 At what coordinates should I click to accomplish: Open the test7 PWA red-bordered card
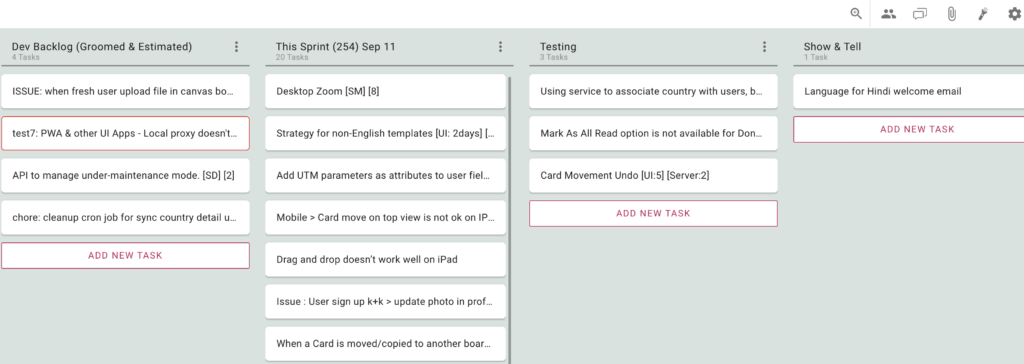coord(125,133)
